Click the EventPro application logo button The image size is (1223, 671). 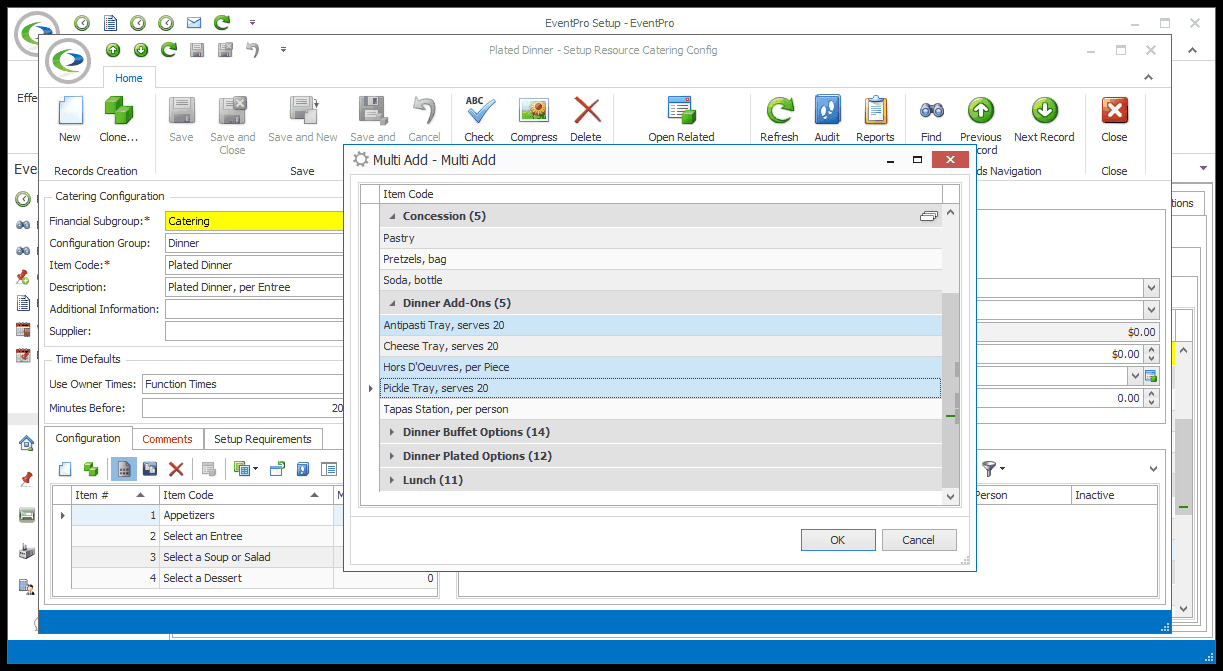(67, 61)
